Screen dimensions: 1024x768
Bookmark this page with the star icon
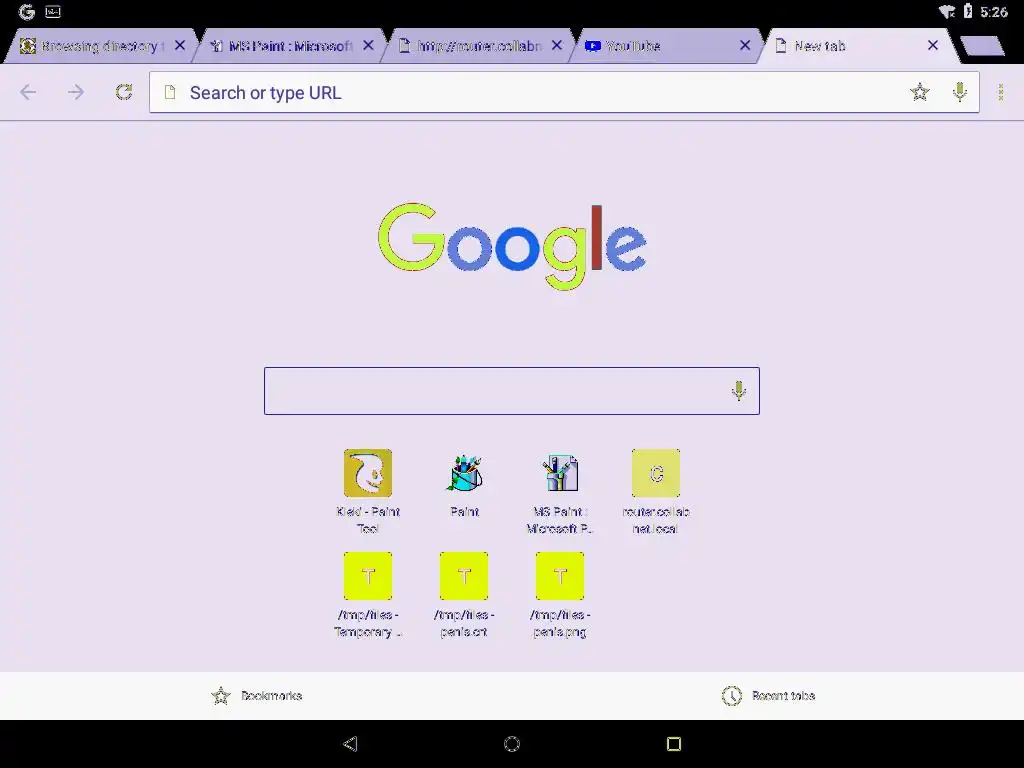(x=920, y=92)
